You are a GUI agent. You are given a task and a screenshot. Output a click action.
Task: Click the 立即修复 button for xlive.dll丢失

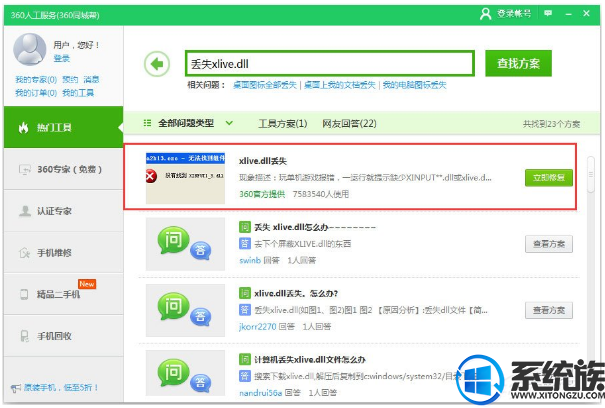549,178
